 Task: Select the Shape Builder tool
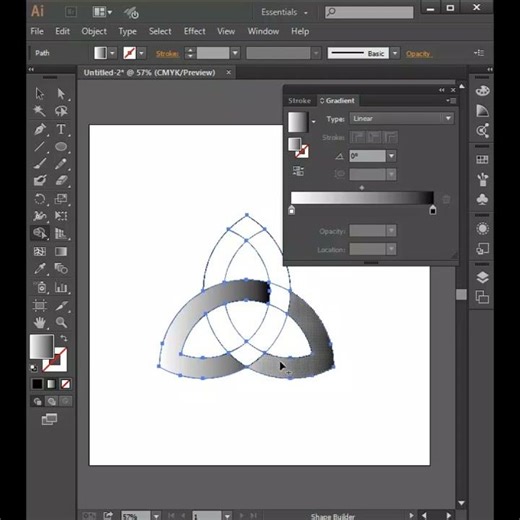point(40,233)
